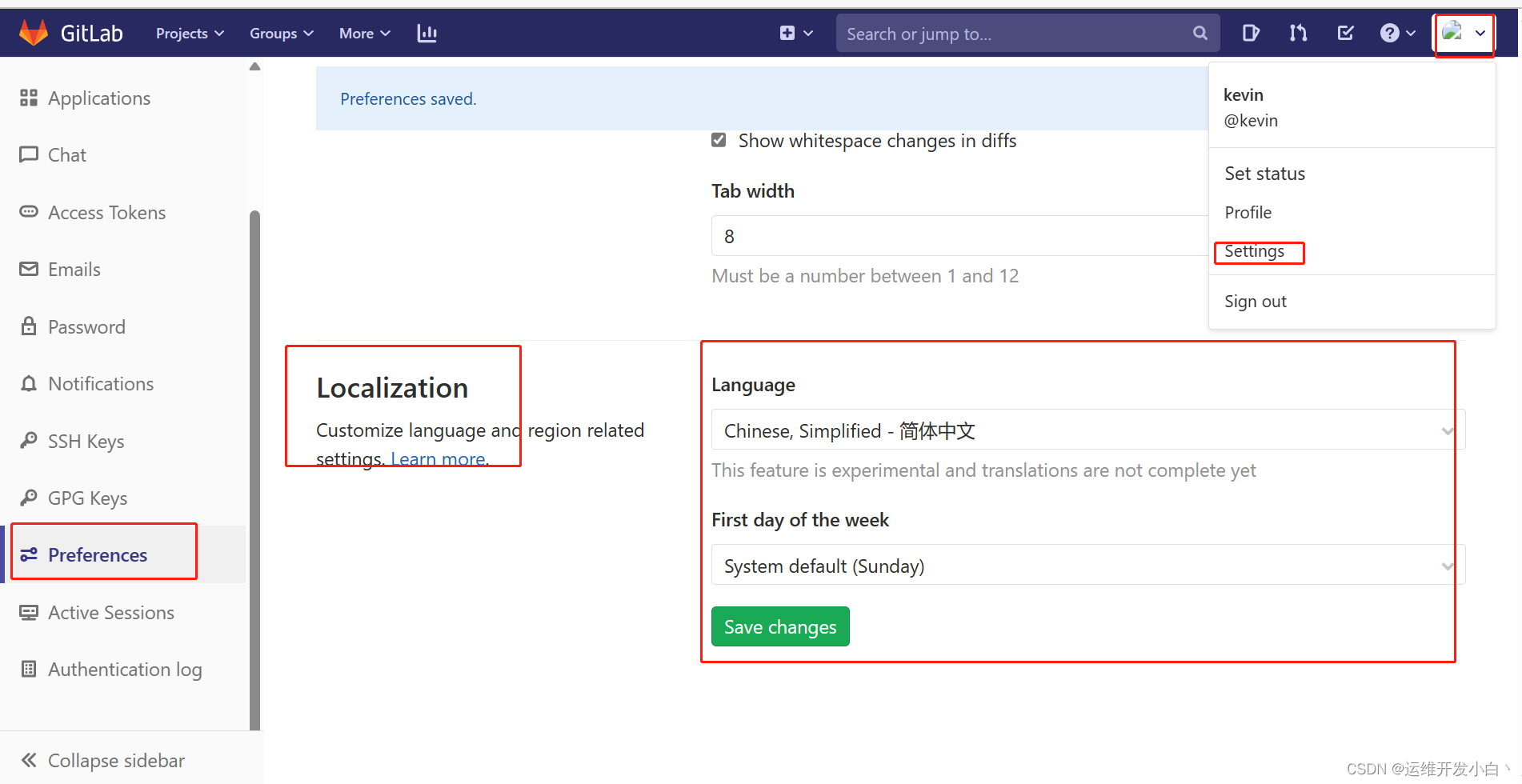Open the Language dropdown
This screenshot has width=1522, height=784.
click(1086, 430)
